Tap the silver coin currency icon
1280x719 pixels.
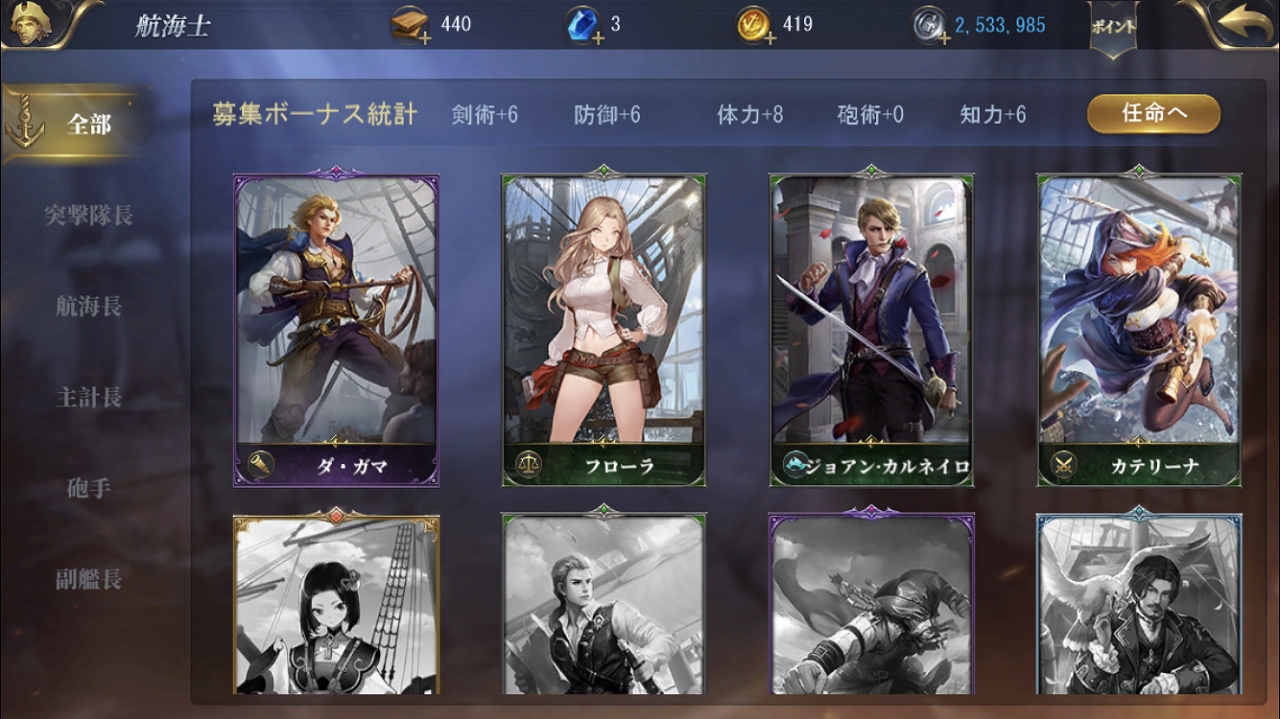929,26
